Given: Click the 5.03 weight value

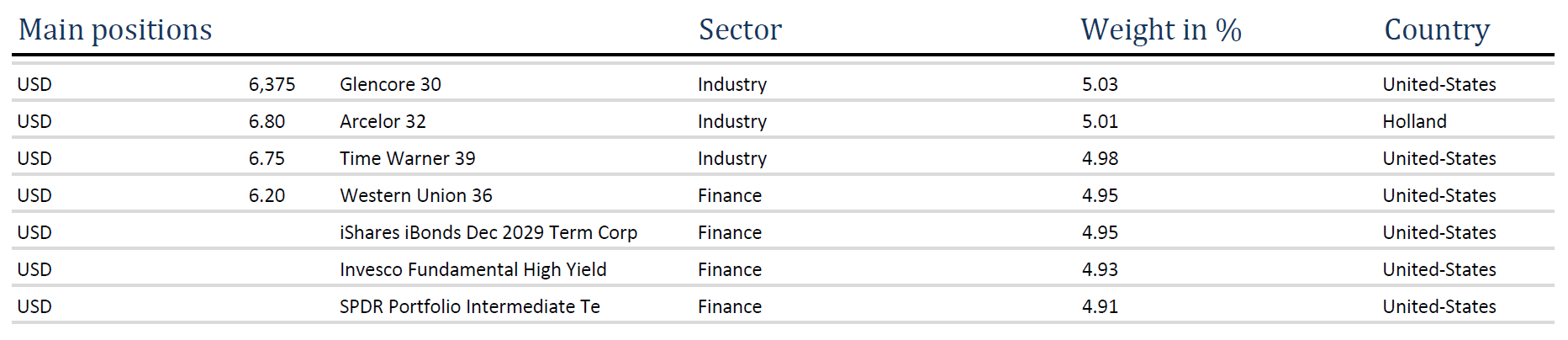Looking at the screenshot, I should tap(1100, 84).
